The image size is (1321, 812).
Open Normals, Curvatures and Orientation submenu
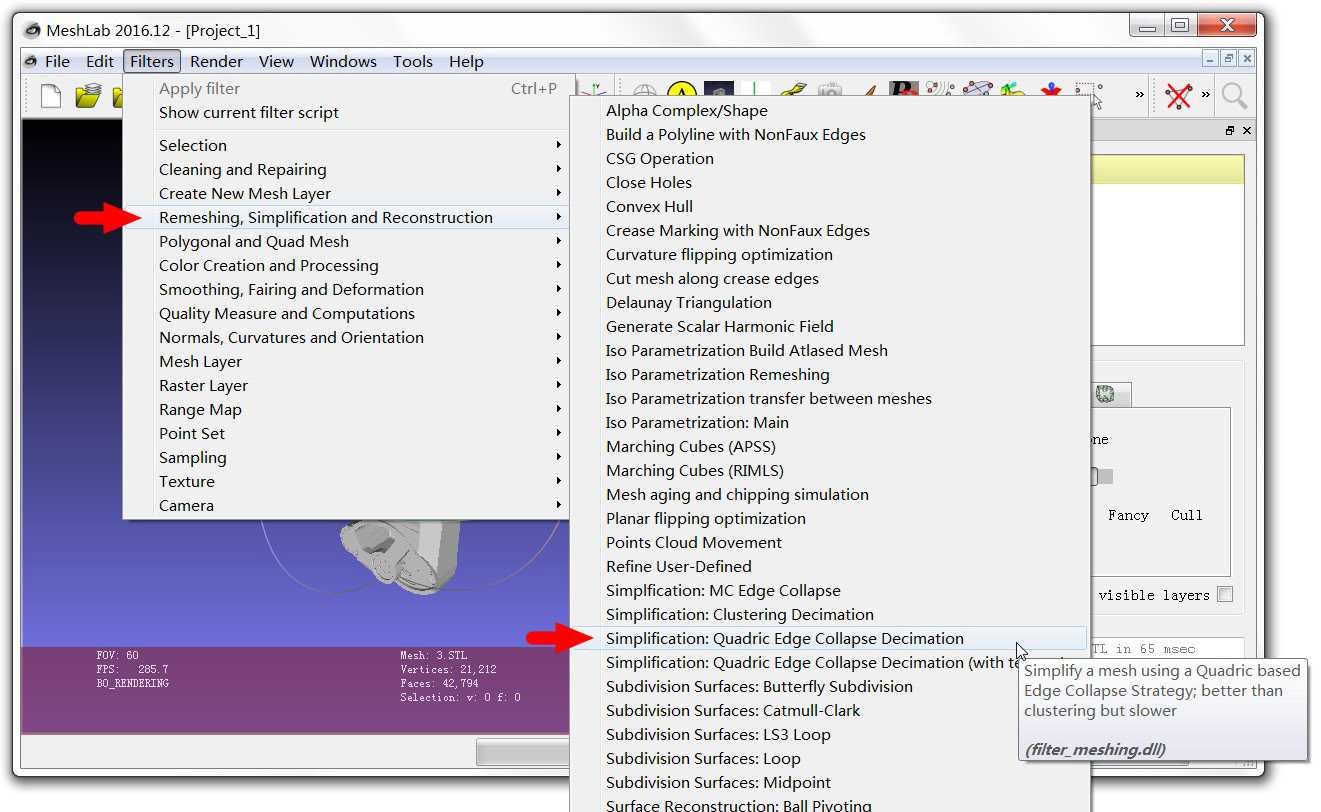pos(346,337)
